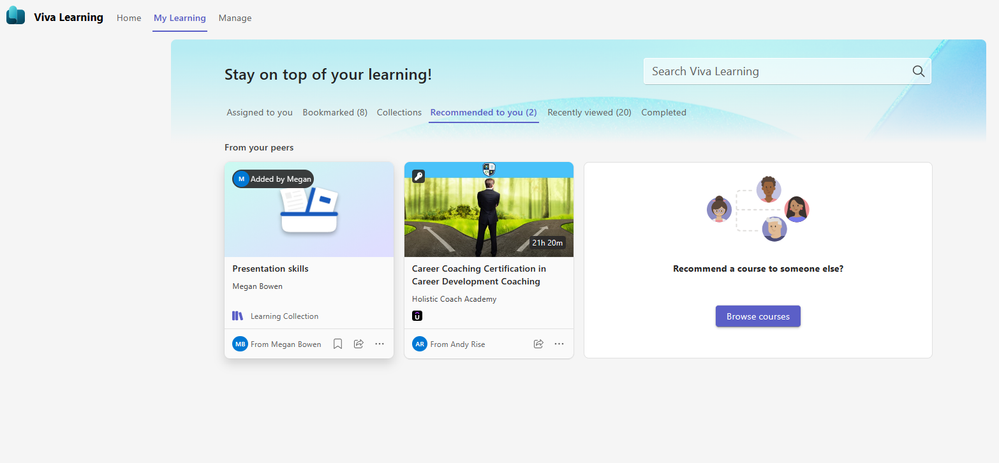999x463 pixels.
Task: Click the MB avatar for Megan Bowen
Action: 240,344
